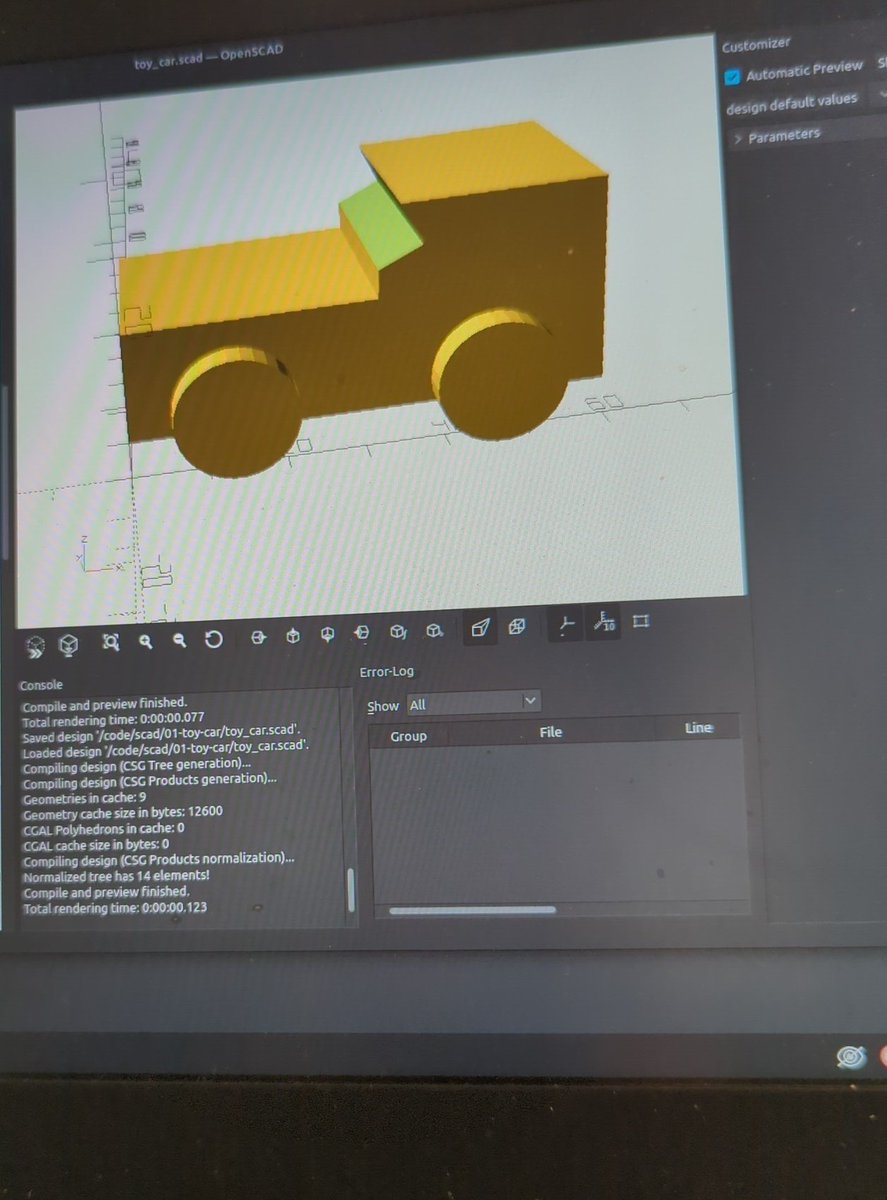Click 'Total rendering time: 0:00:00.077' line
The image size is (887, 1200).
pyautogui.click(x=112, y=718)
